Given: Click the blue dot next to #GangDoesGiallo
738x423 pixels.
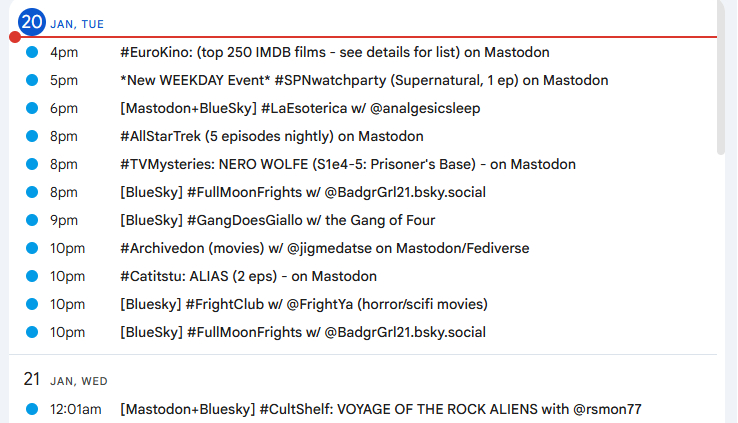Looking at the screenshot, I should tap(32, 220).
